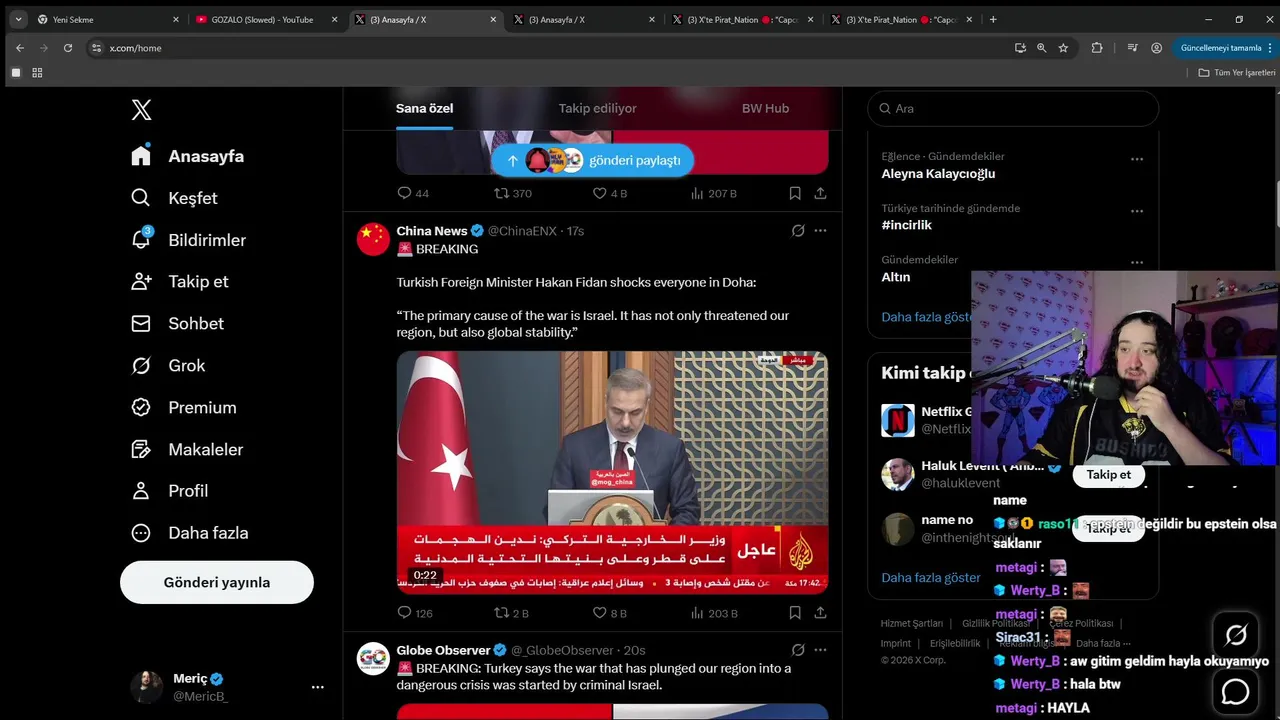Follow Haluk Levent with Takip et

(1108, 475)
